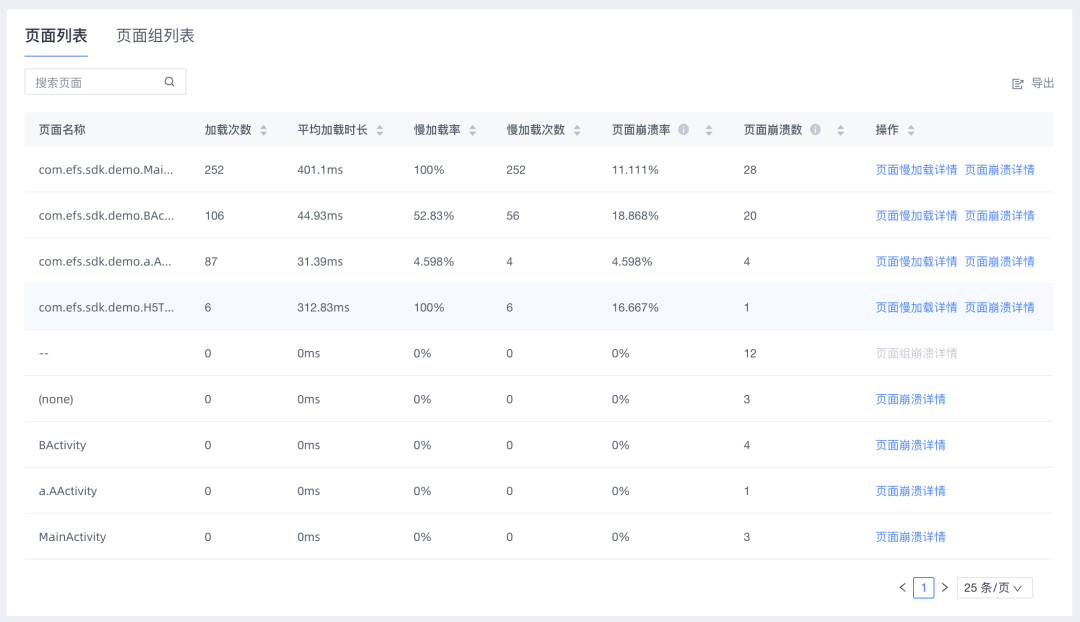Open 页面崩溃详情 for the BActivity row
1080x622 pixels.
pos(910,445)
